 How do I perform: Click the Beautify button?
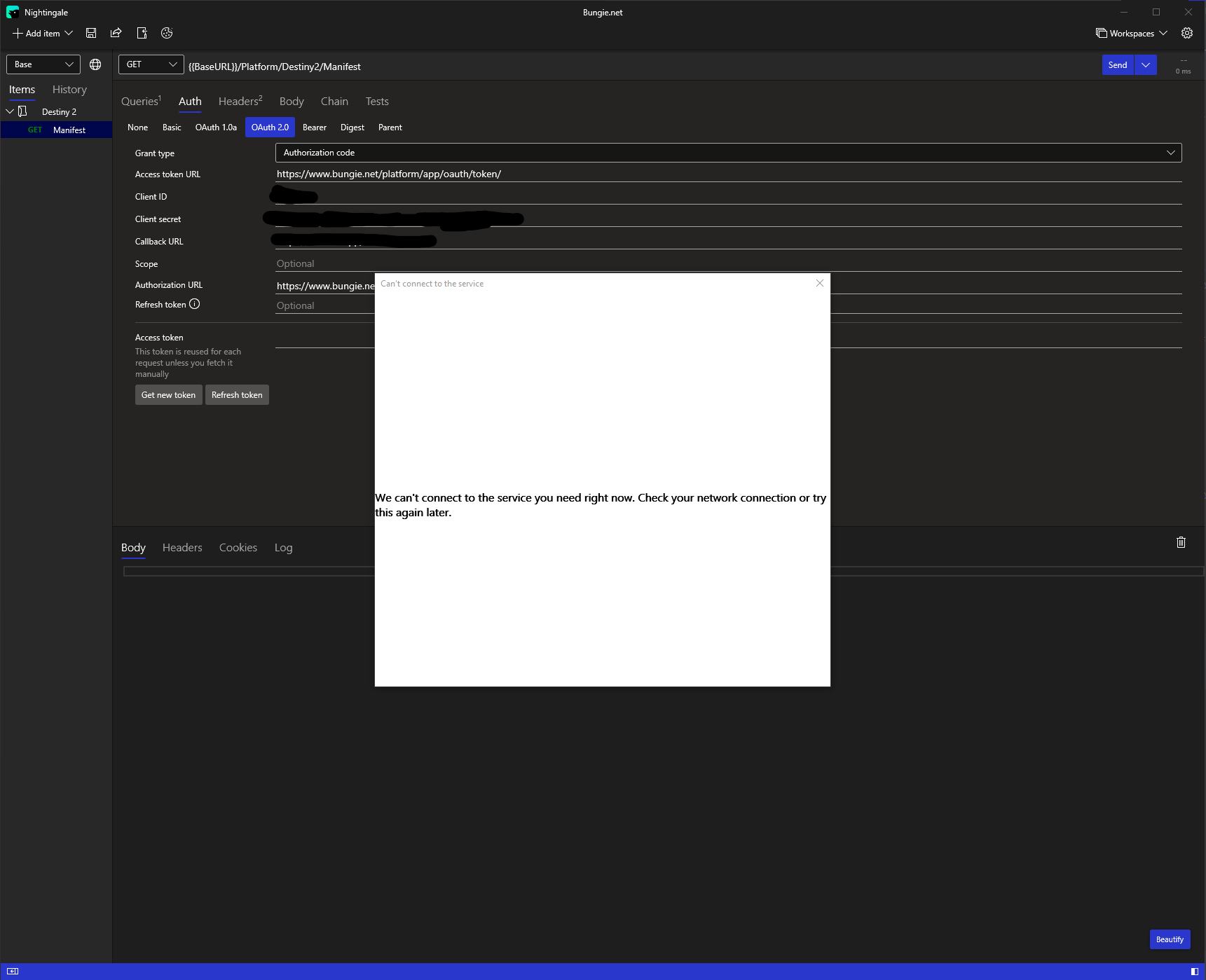click(x=1170, y=939)
